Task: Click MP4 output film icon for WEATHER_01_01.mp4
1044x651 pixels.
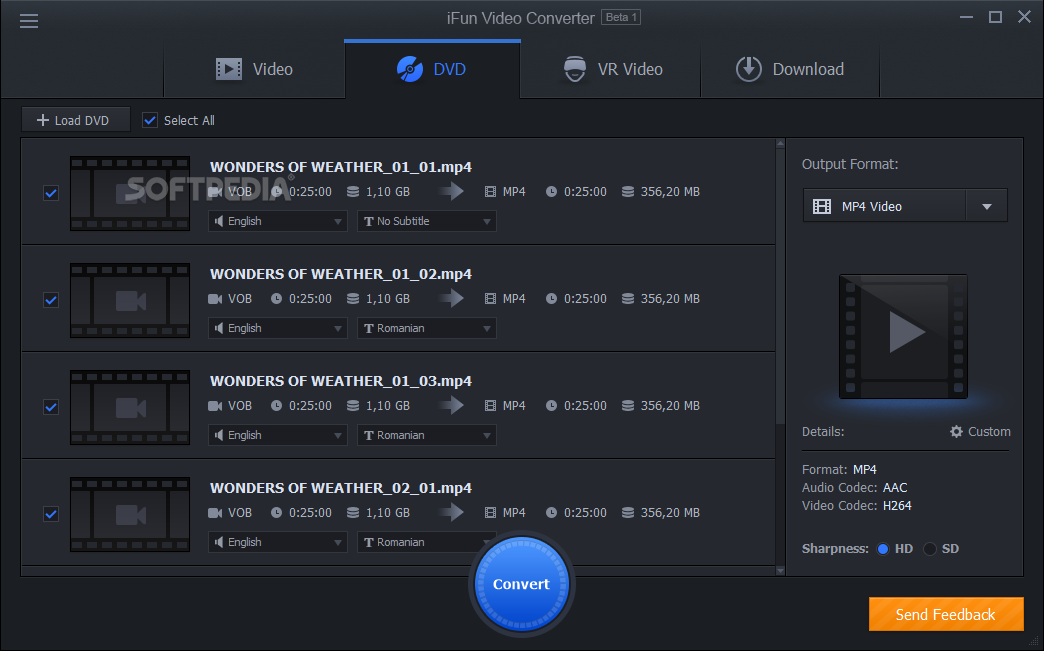Action: [x=491, y=192]
